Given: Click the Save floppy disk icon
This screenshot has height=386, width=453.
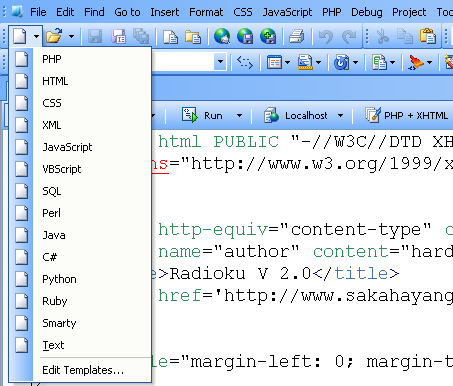Looking at the screenshot, I should tap(95, 36).
